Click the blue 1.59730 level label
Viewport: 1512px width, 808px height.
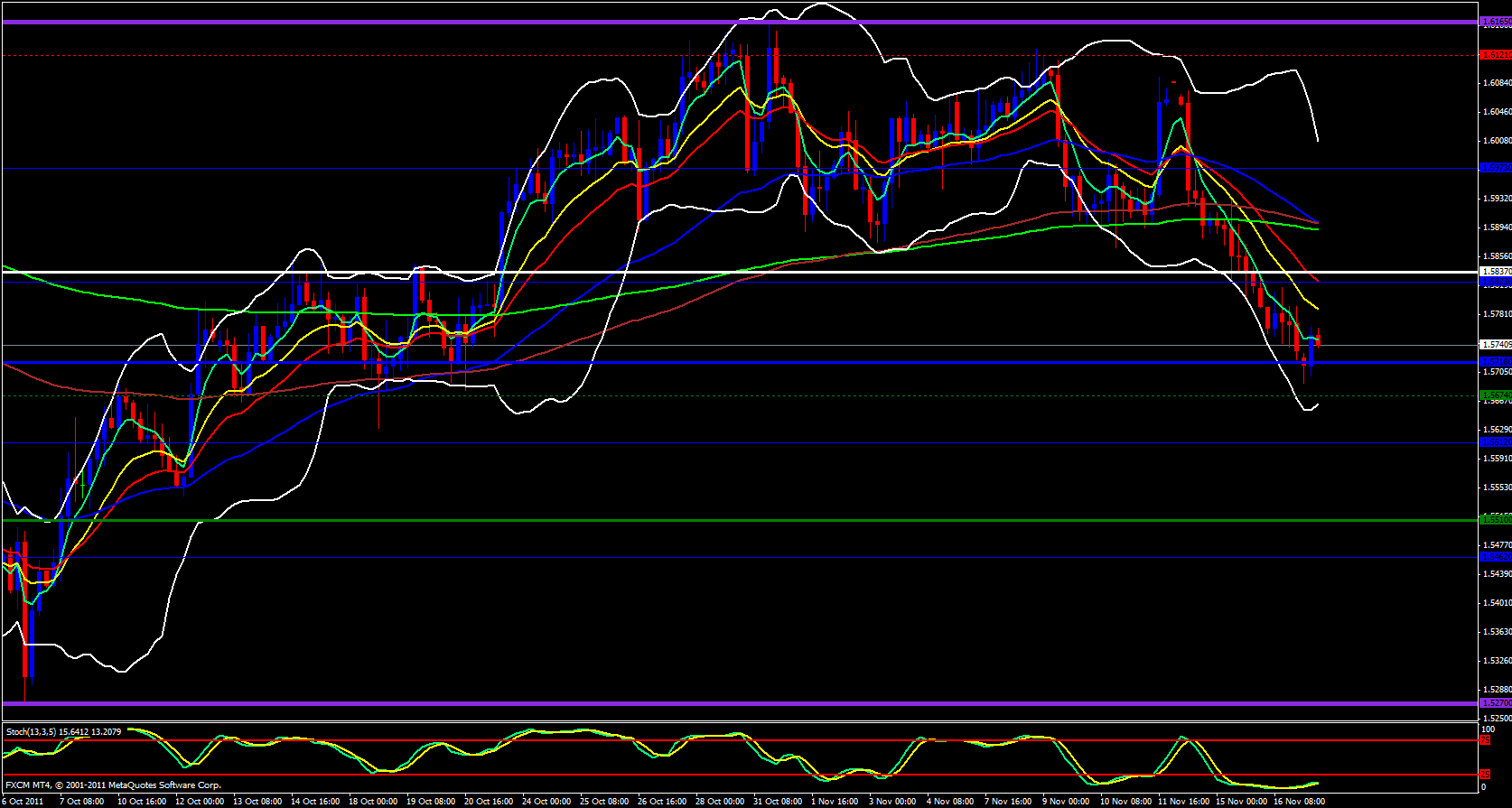point(1495,168)
